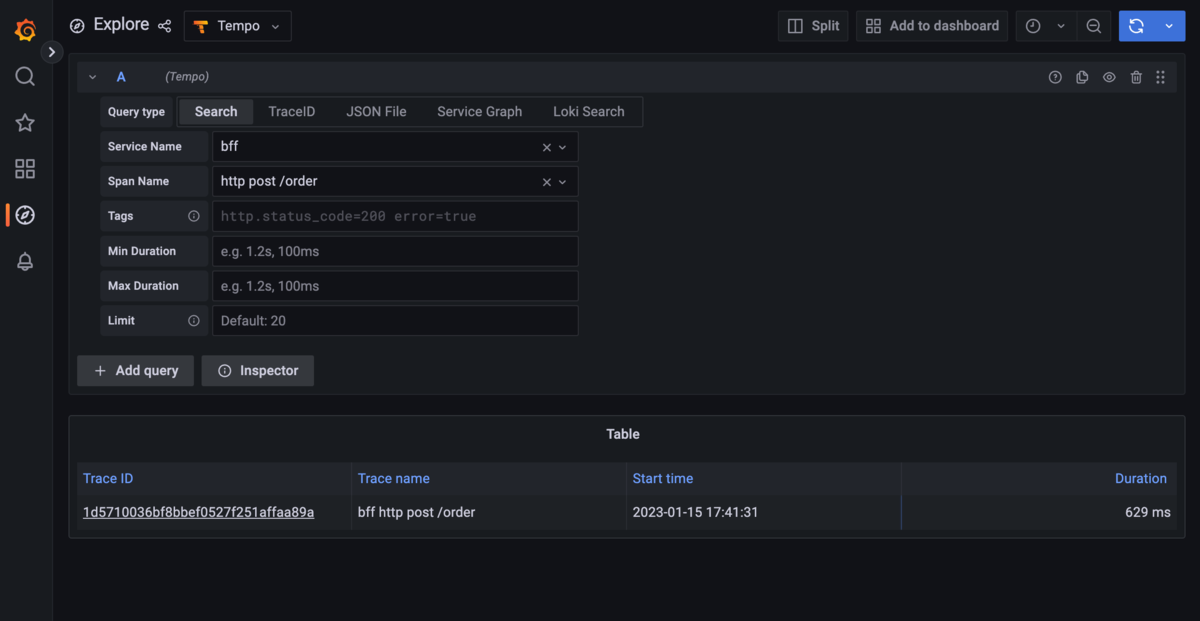
Task: Click the Add query button
Action: pos(135,370)
